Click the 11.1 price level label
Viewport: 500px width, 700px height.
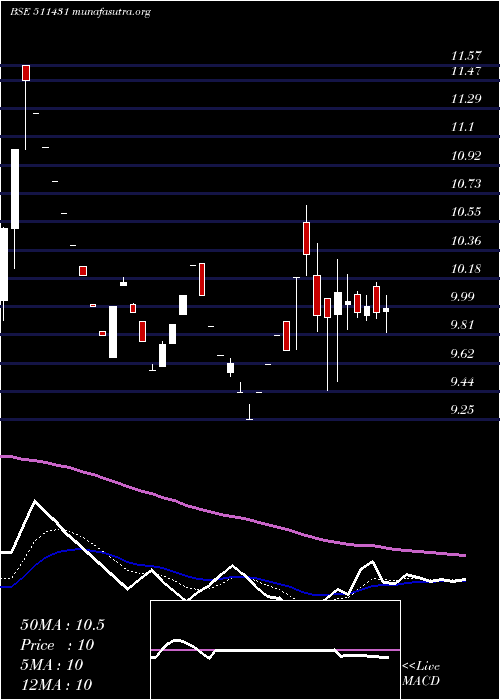(462, 127)
